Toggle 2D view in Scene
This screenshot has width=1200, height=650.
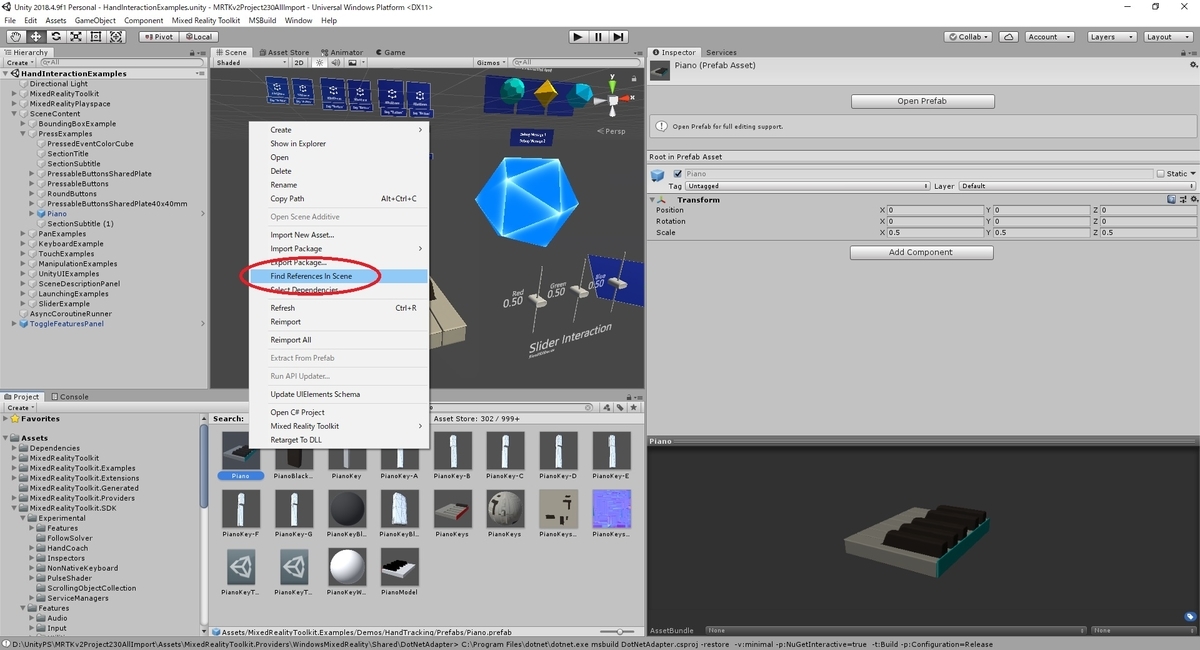298,62
